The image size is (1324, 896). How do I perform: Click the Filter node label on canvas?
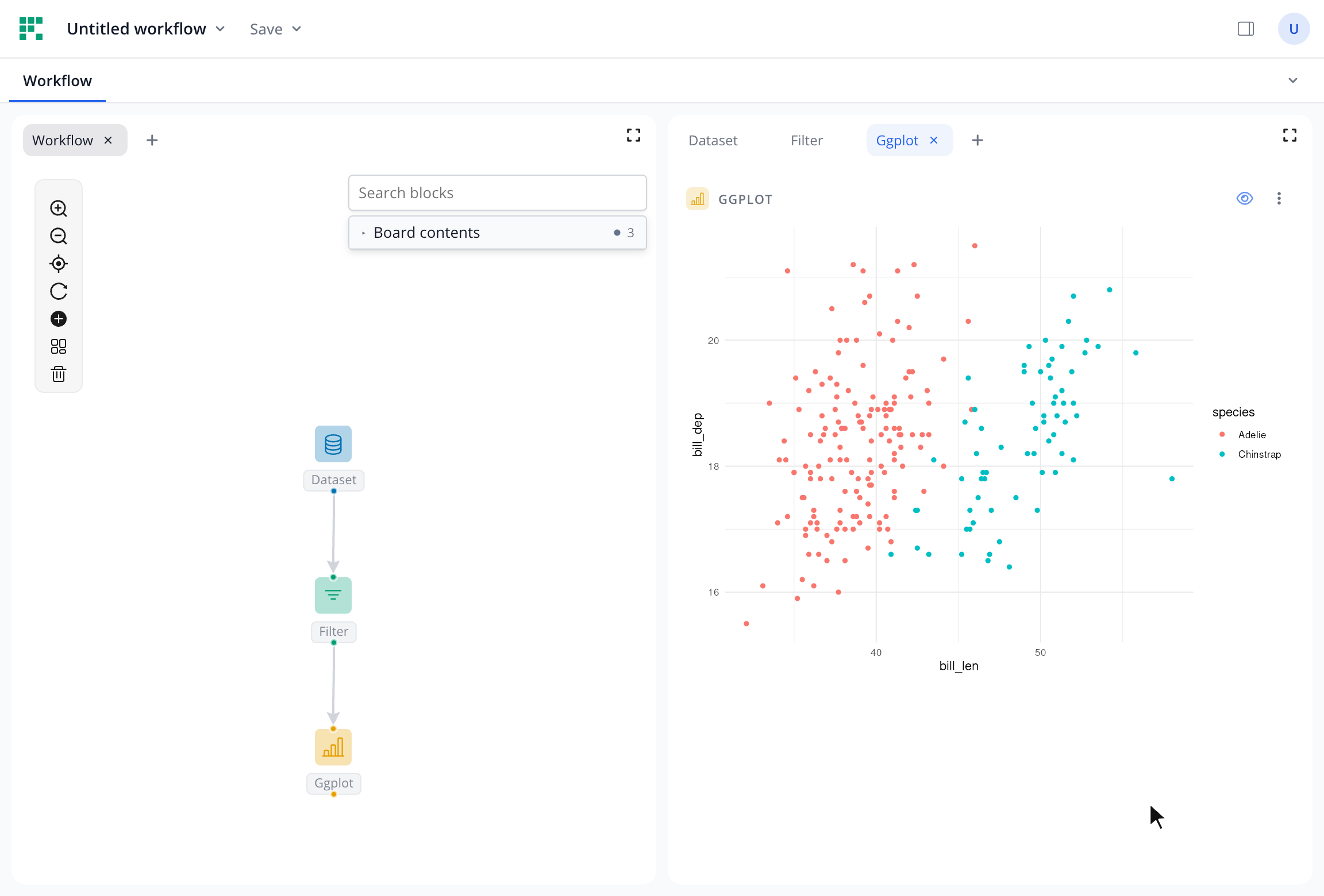pos(334,632)
